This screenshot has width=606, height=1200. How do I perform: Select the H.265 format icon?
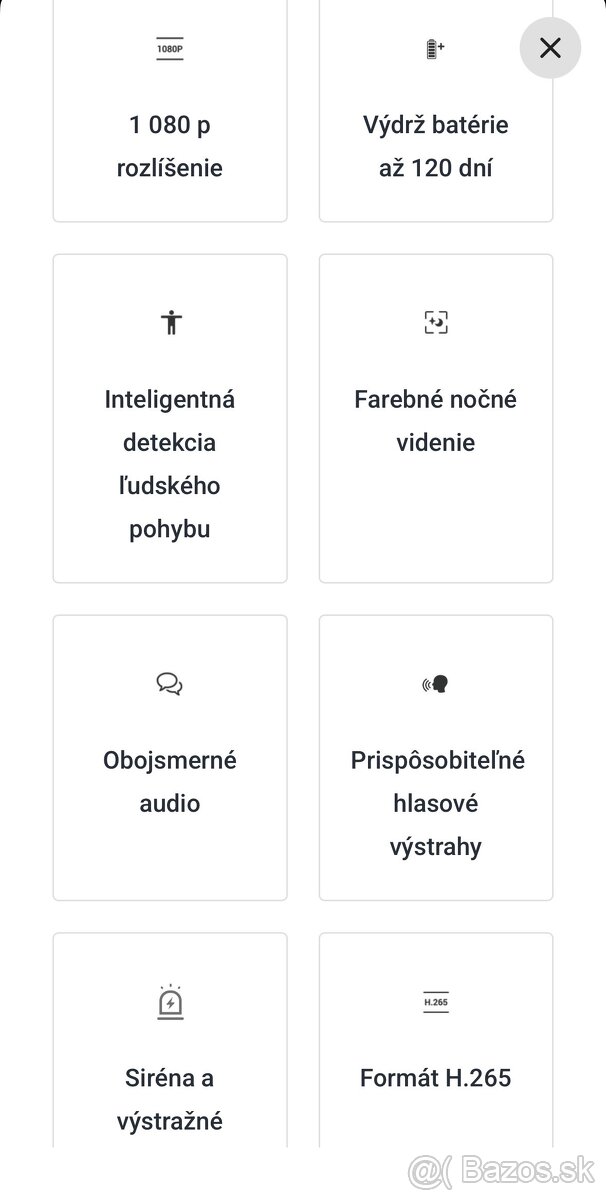click(x=436, y=1000)
